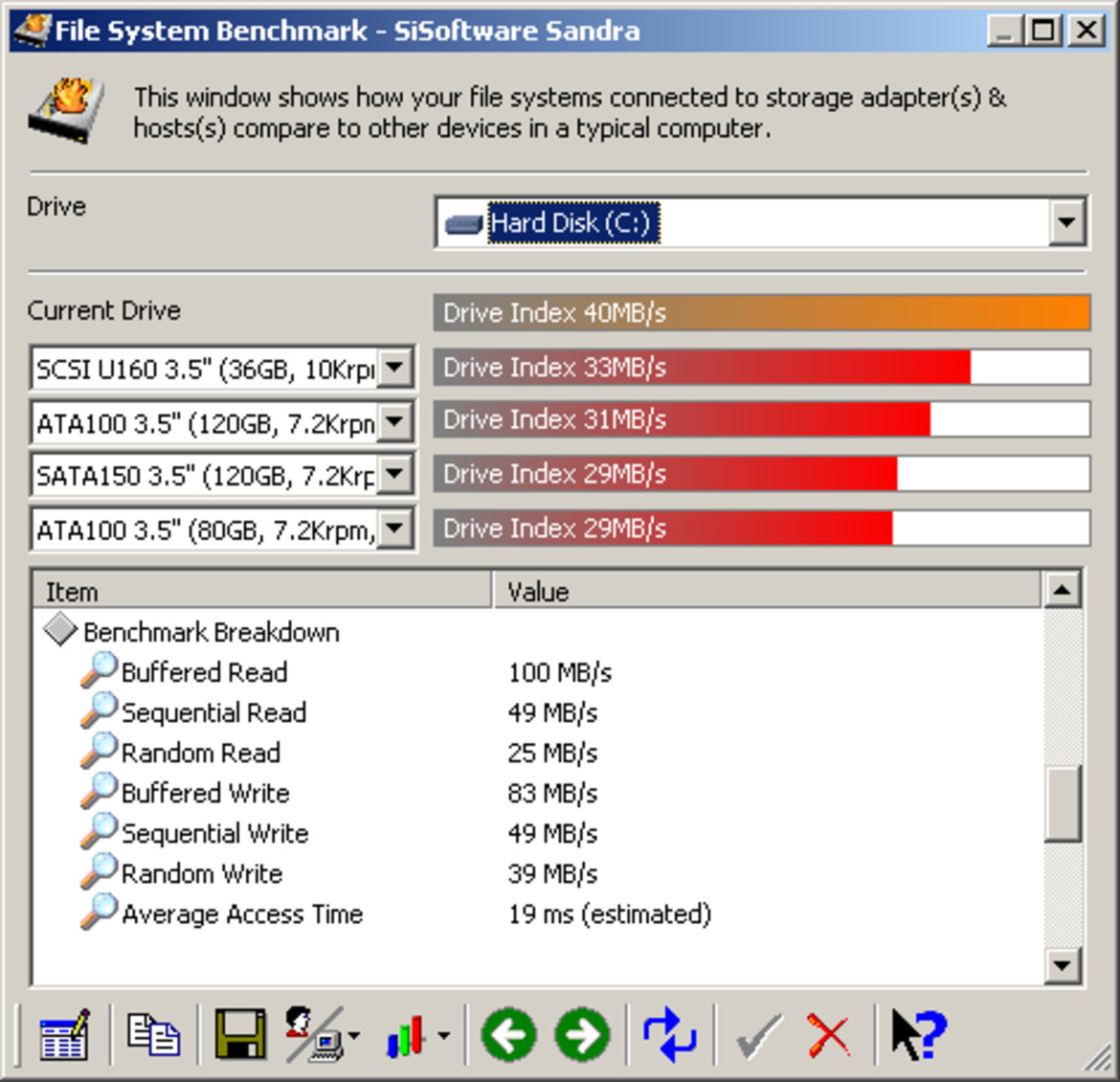Screen dimensions: 1120x1082
Task: Click the results list scrollbar thumb
Action: (x=1063, y=804)
